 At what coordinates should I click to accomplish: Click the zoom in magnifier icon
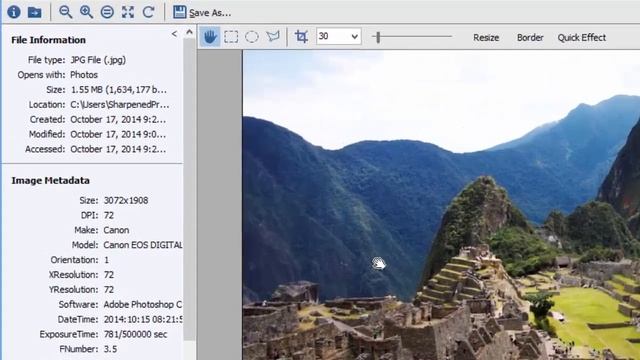86,12
